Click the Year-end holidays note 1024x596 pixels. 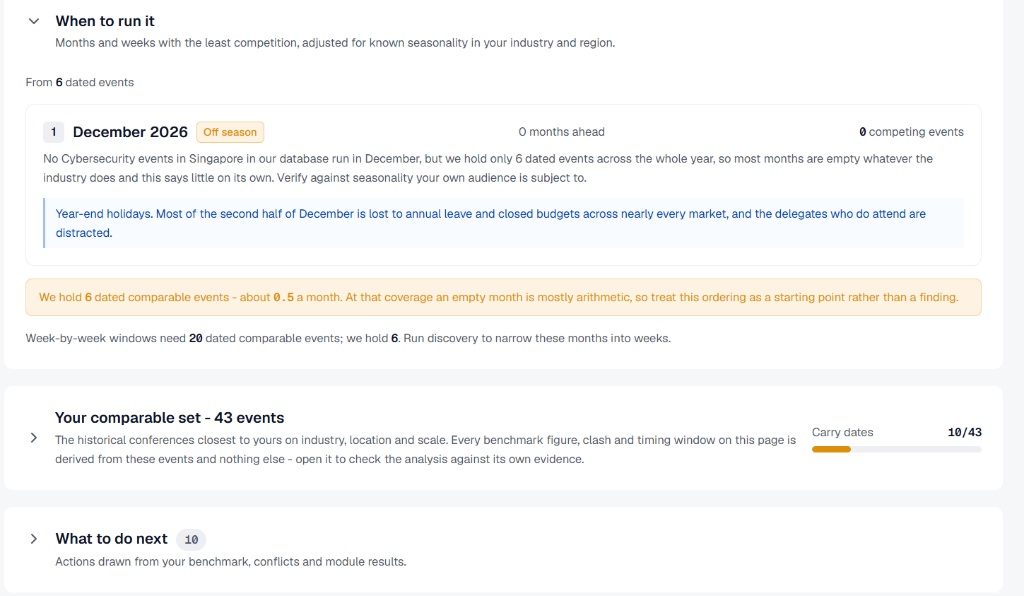tap(504, 223)
